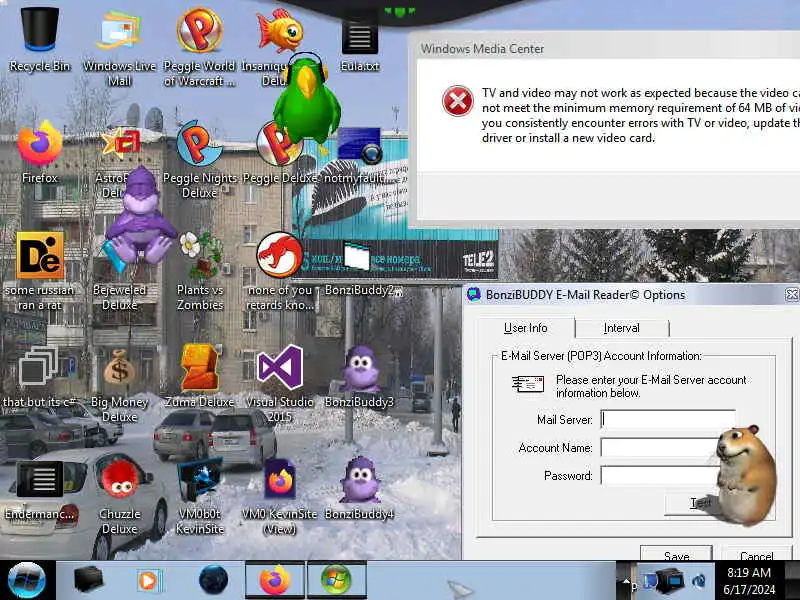Open Windows Media Player in taskbar
This screenshot has height=600, width=800.
149,580
